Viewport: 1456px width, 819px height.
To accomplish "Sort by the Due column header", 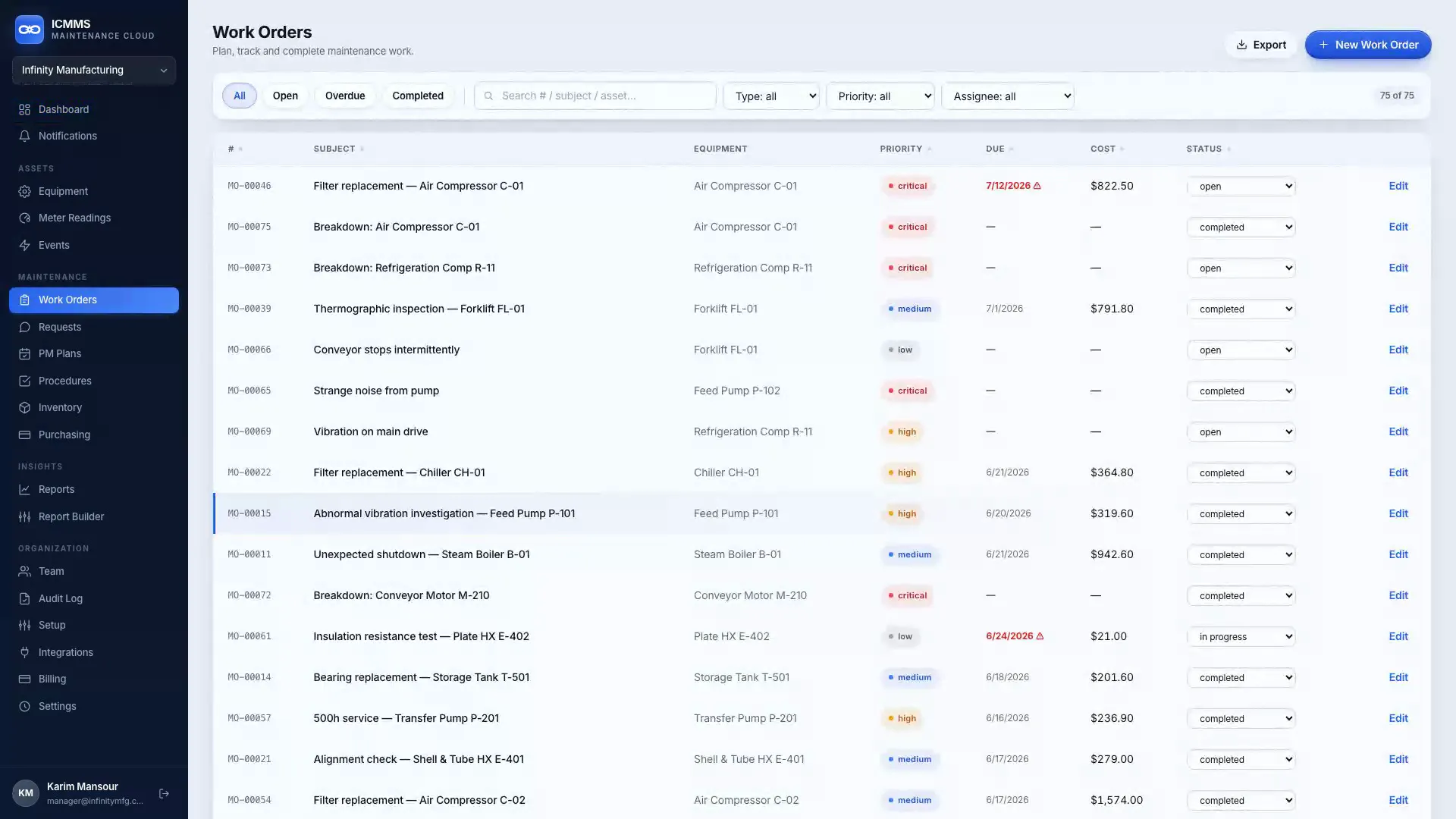I will 999,149.
